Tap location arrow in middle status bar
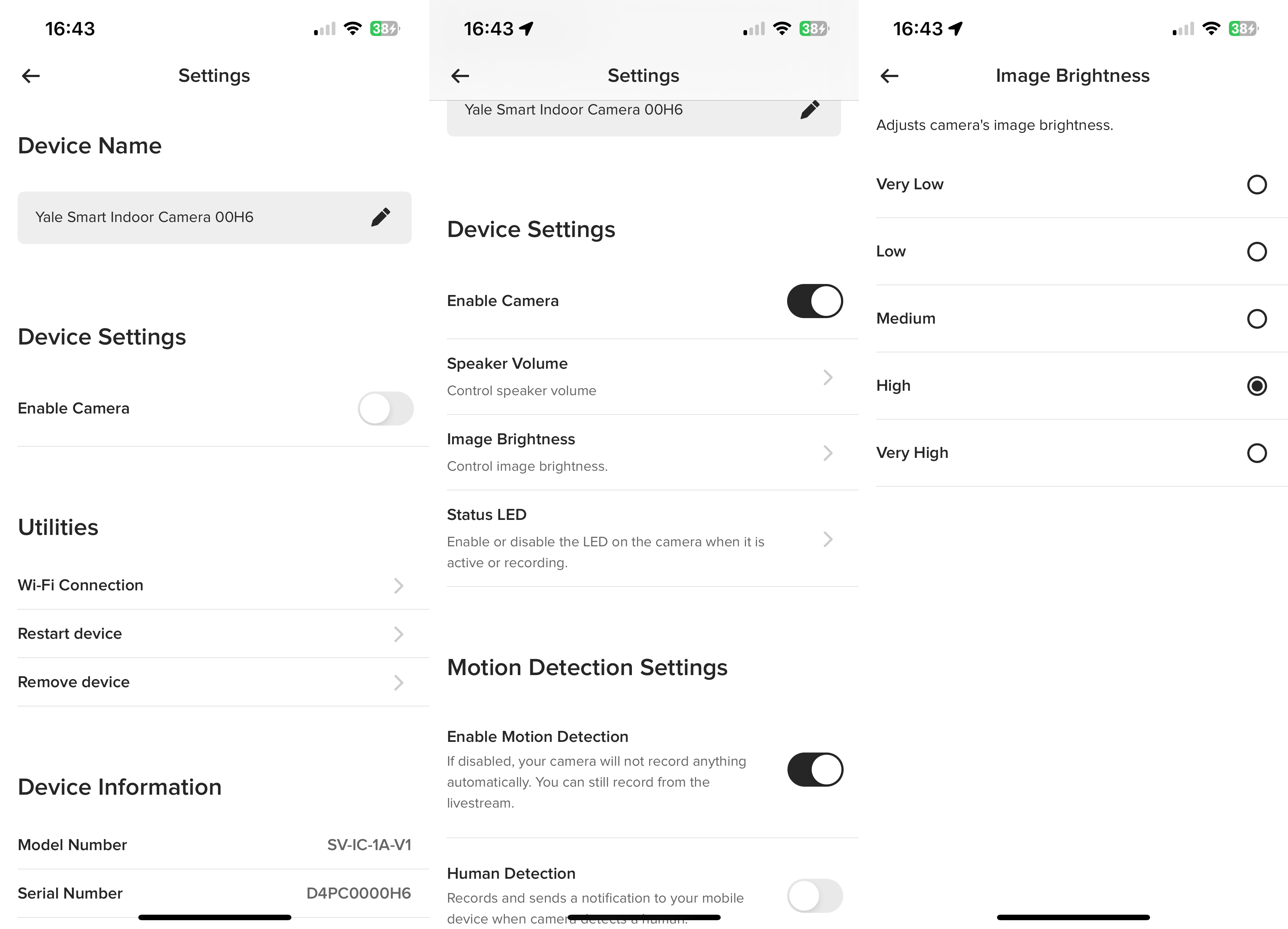This screenshot has width=1288, height=929. pyautogui.click(x=527, y=28)
